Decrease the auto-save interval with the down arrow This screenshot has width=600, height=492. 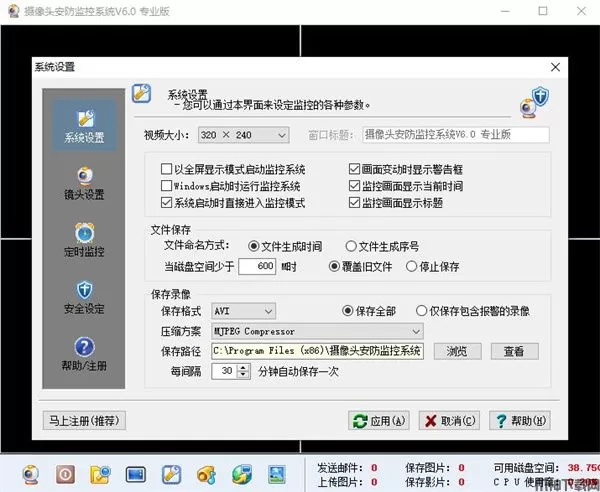point(243,375)
